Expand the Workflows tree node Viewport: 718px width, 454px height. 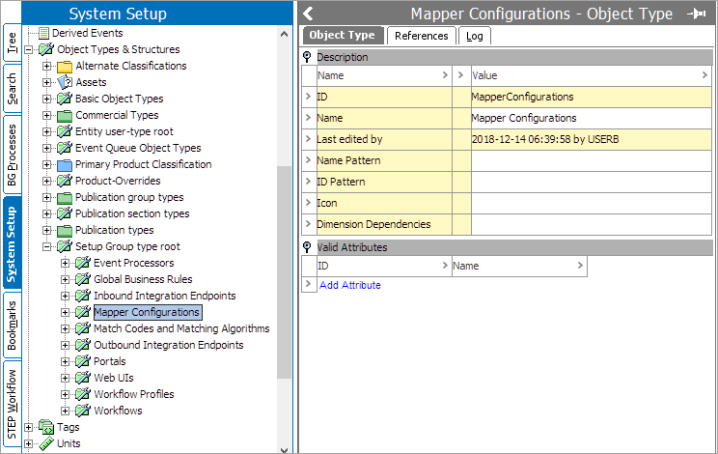(x=65, y=410)
